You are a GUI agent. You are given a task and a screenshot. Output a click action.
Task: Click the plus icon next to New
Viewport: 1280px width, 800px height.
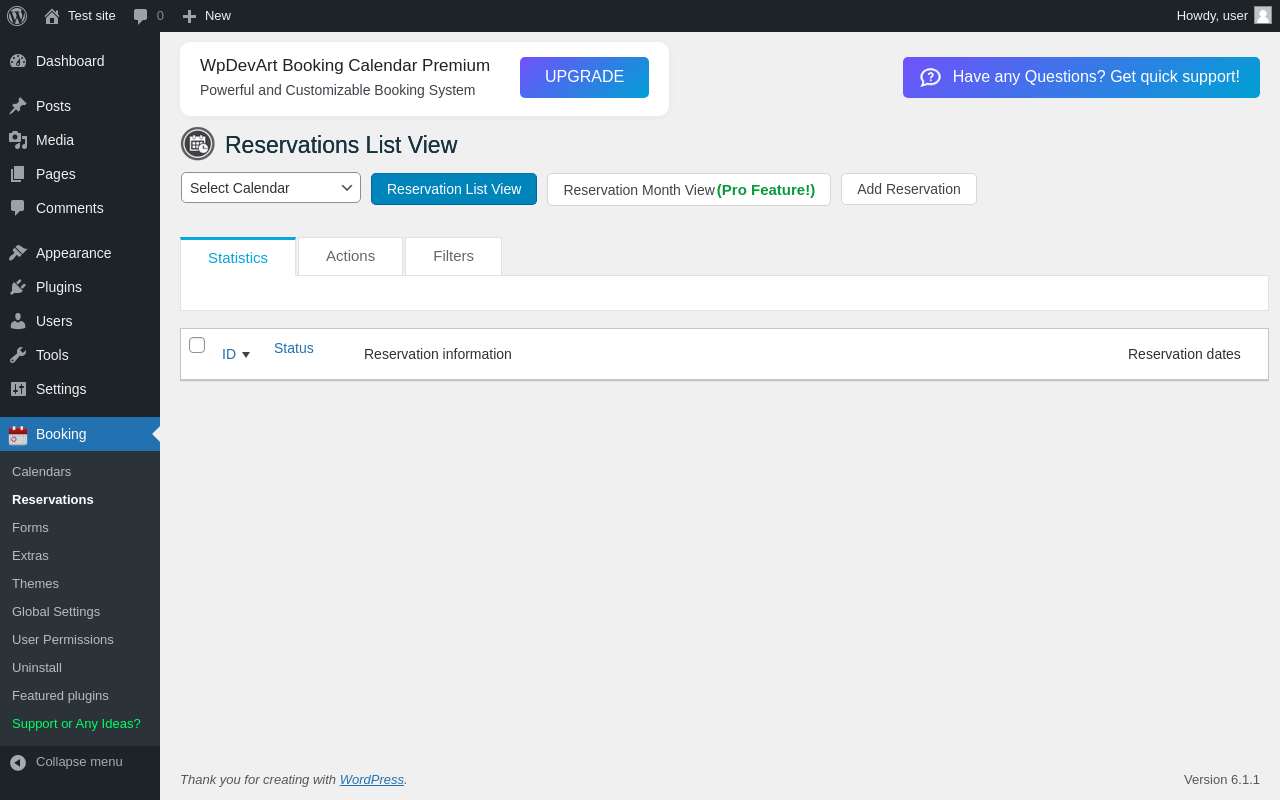[x=189, y=16]
